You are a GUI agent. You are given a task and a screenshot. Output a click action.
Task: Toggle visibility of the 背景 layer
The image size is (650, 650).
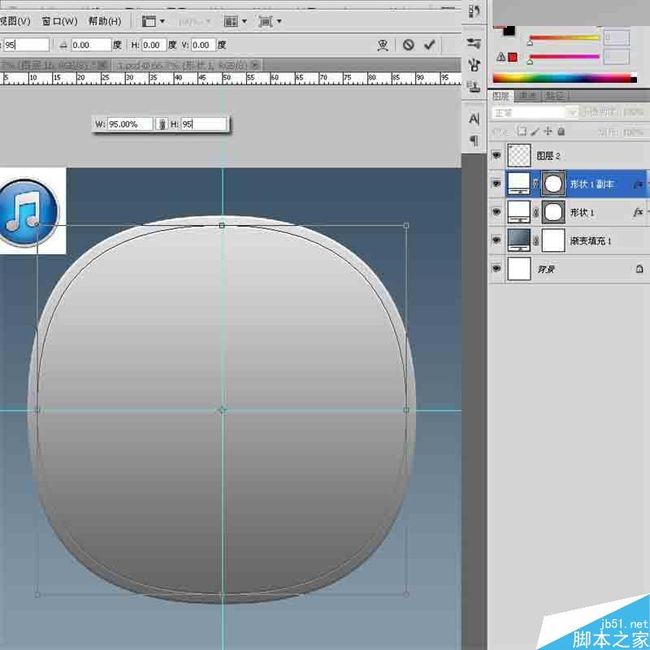coord(496,269)
